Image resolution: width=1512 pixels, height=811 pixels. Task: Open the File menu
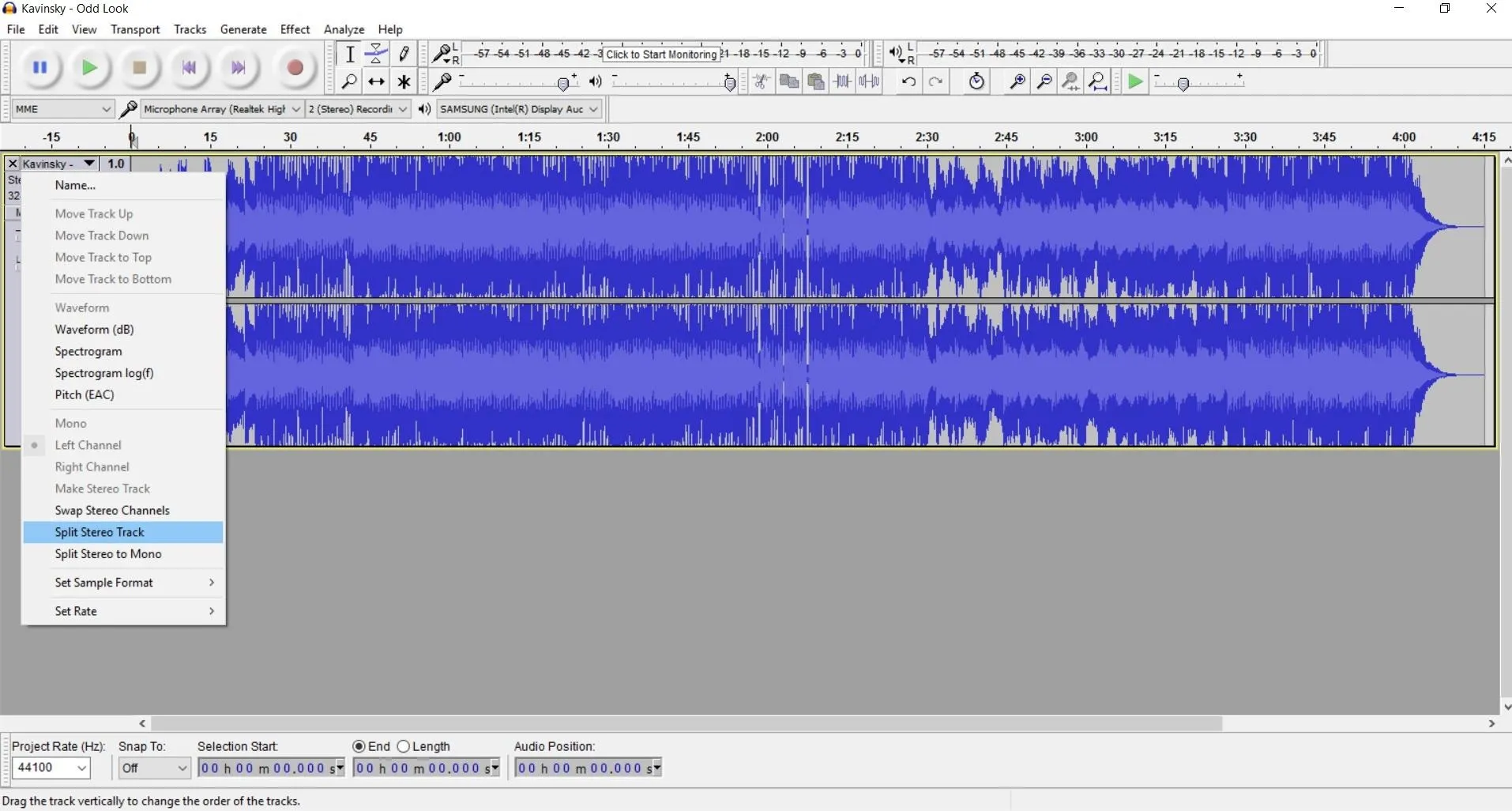pos(16,29)
